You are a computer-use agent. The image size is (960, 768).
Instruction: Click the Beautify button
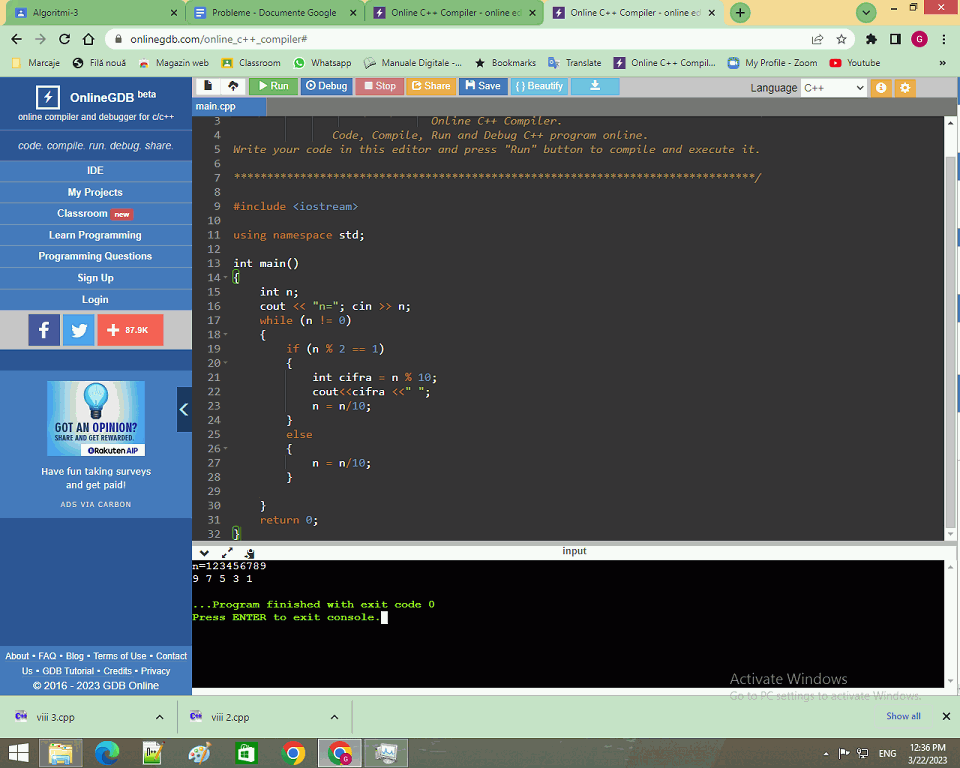(539, 86)
